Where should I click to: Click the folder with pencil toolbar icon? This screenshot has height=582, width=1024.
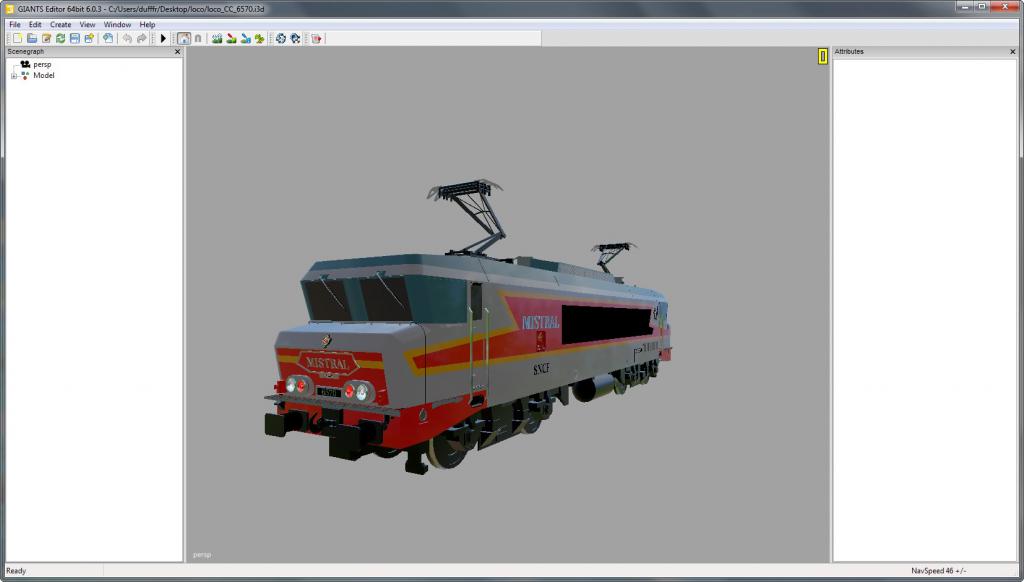(46, 39)
